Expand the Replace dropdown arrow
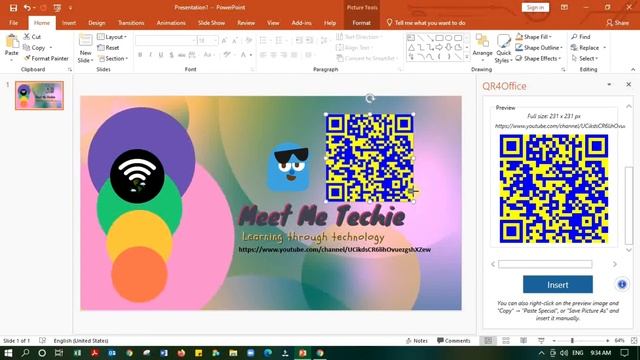This screenshot has width=640, height=360. 604,48
